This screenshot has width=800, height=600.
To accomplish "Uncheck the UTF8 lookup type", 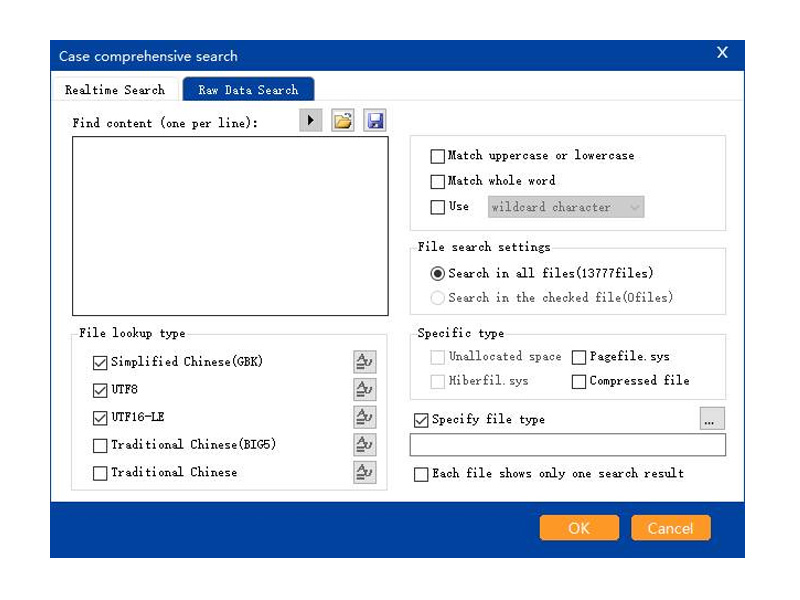I will [x=100, y=390].
